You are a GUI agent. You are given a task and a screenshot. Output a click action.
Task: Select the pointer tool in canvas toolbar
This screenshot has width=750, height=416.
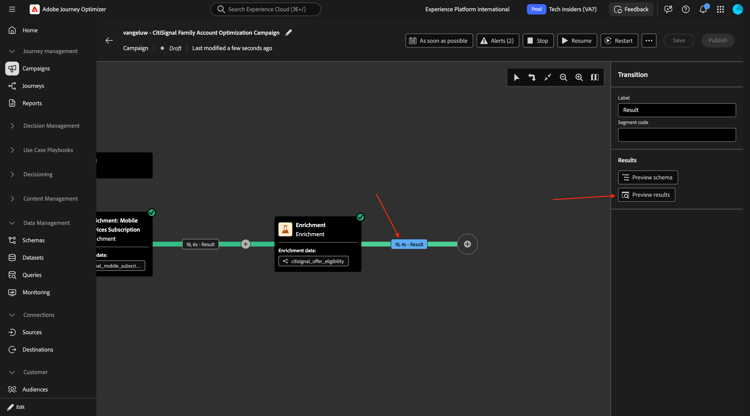click(x=516, y=77)
